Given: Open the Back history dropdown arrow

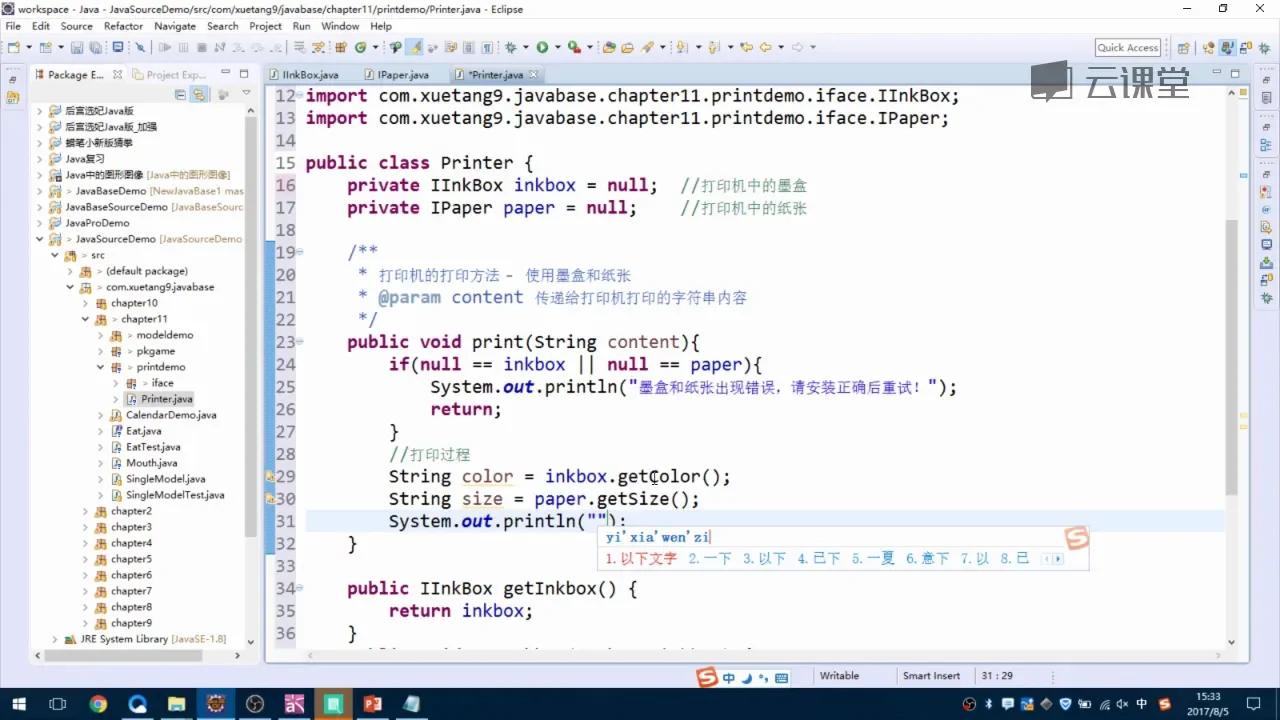Looking at the screenshot, I should (x=779, y=47).
